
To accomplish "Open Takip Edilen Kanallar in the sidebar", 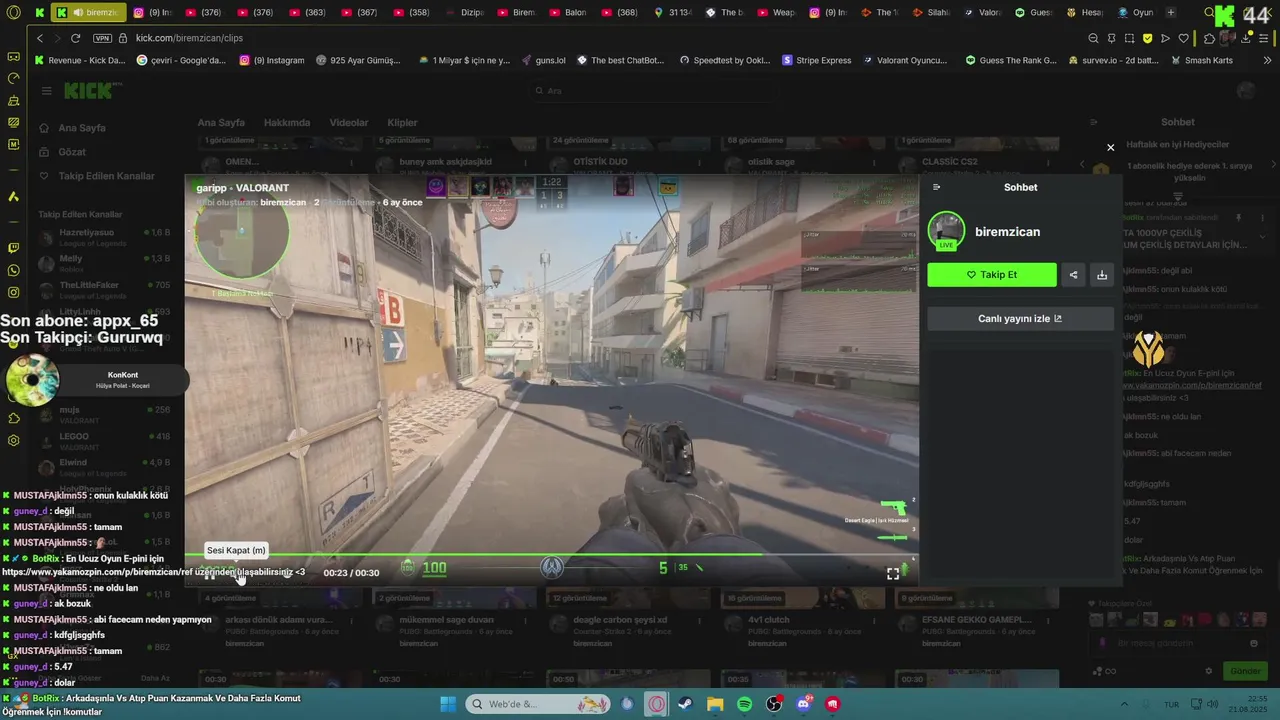I will (x=97, y=176).
